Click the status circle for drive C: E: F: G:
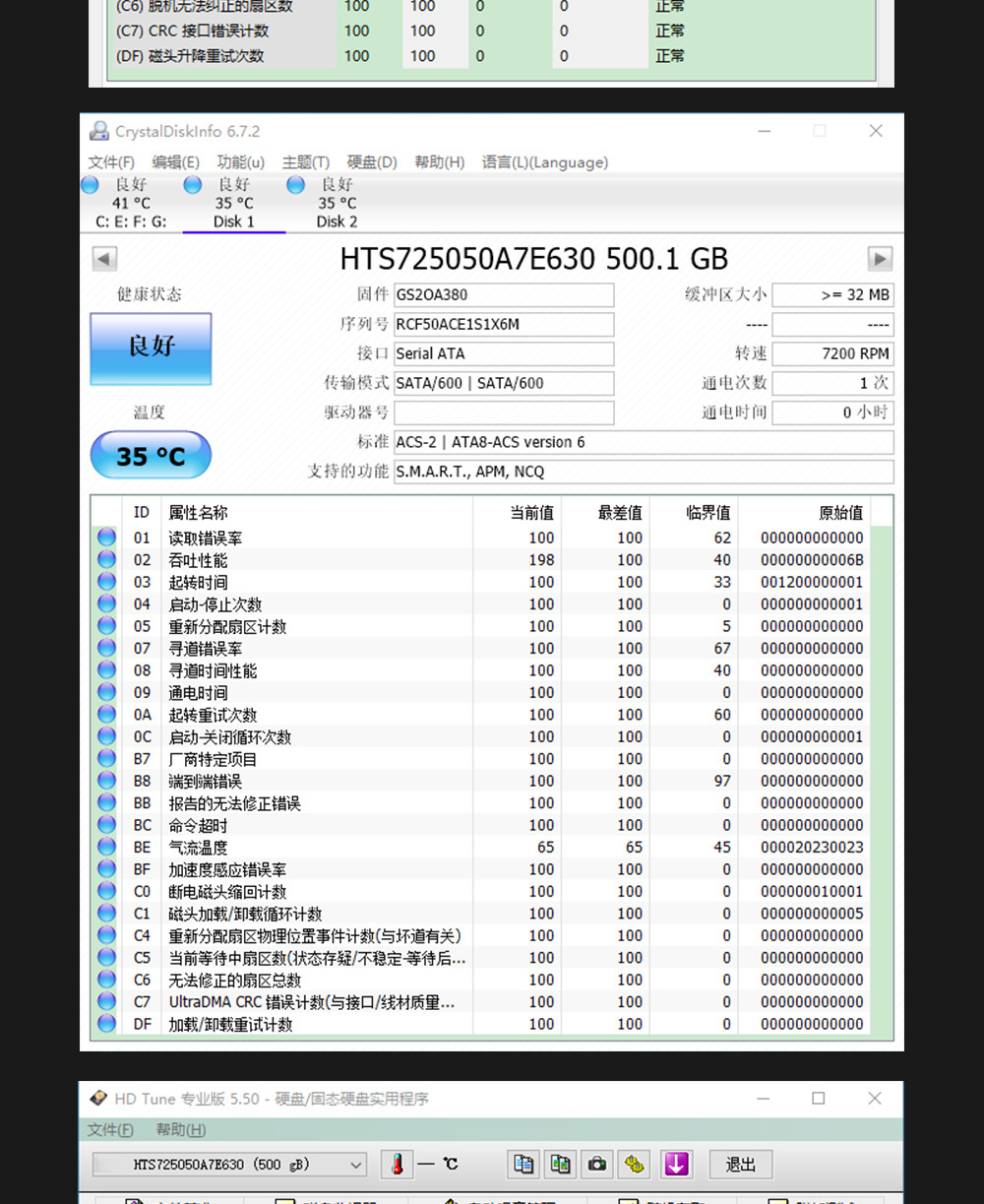984x1204 pixels. [90, 185]
